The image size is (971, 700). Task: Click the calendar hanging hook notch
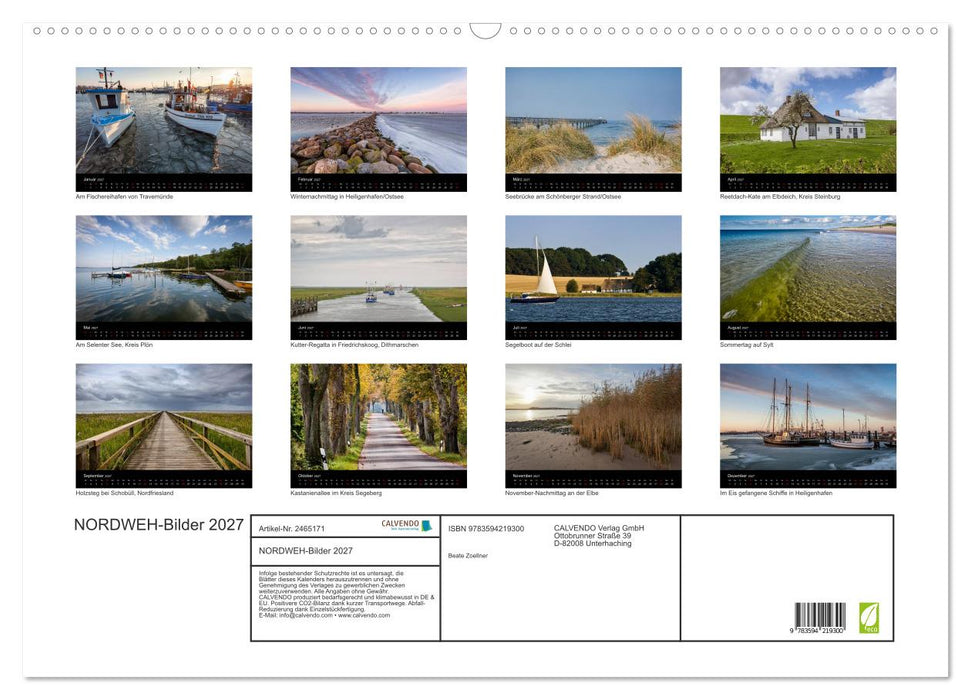(x=485, y=31)
